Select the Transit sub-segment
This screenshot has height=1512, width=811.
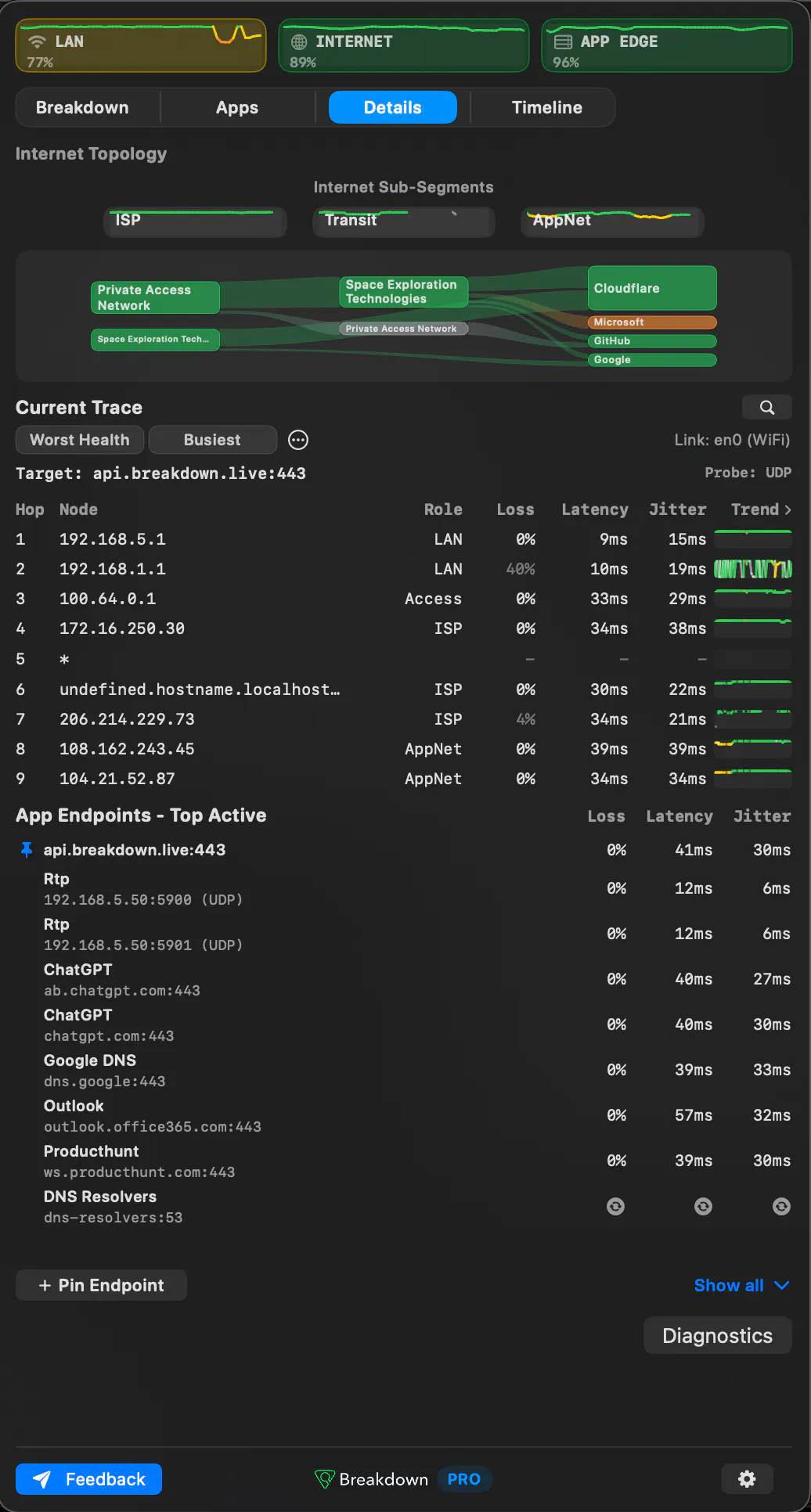click(403, 221)
